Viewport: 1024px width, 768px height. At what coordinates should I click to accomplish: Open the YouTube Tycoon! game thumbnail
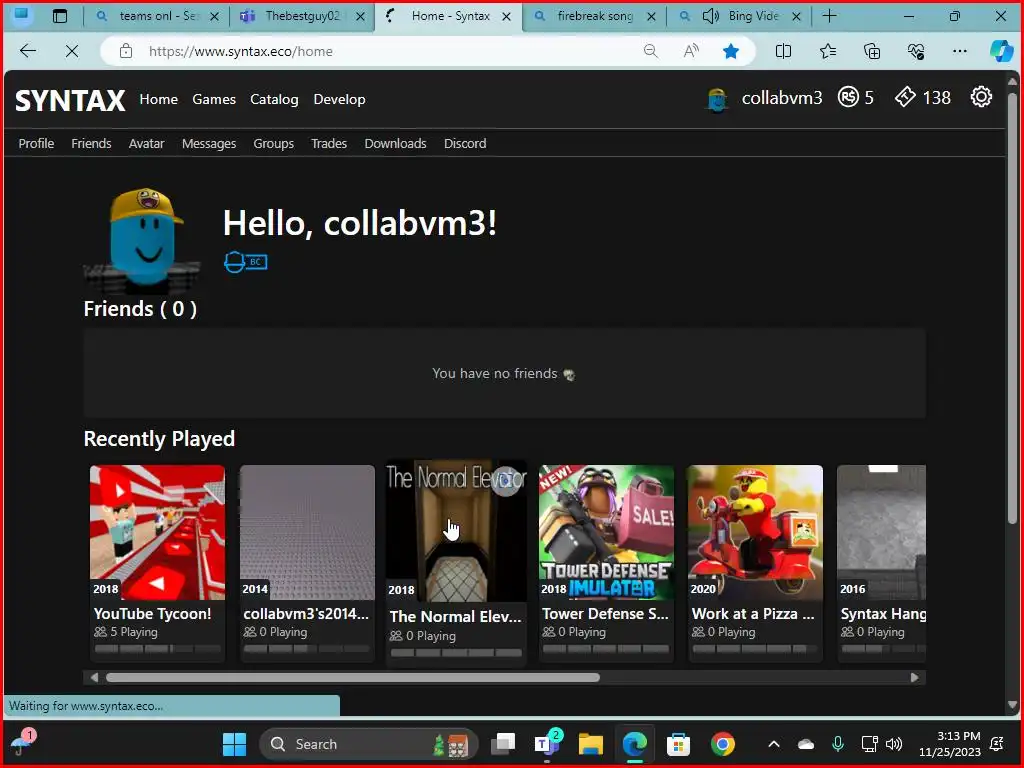(157, 532)
